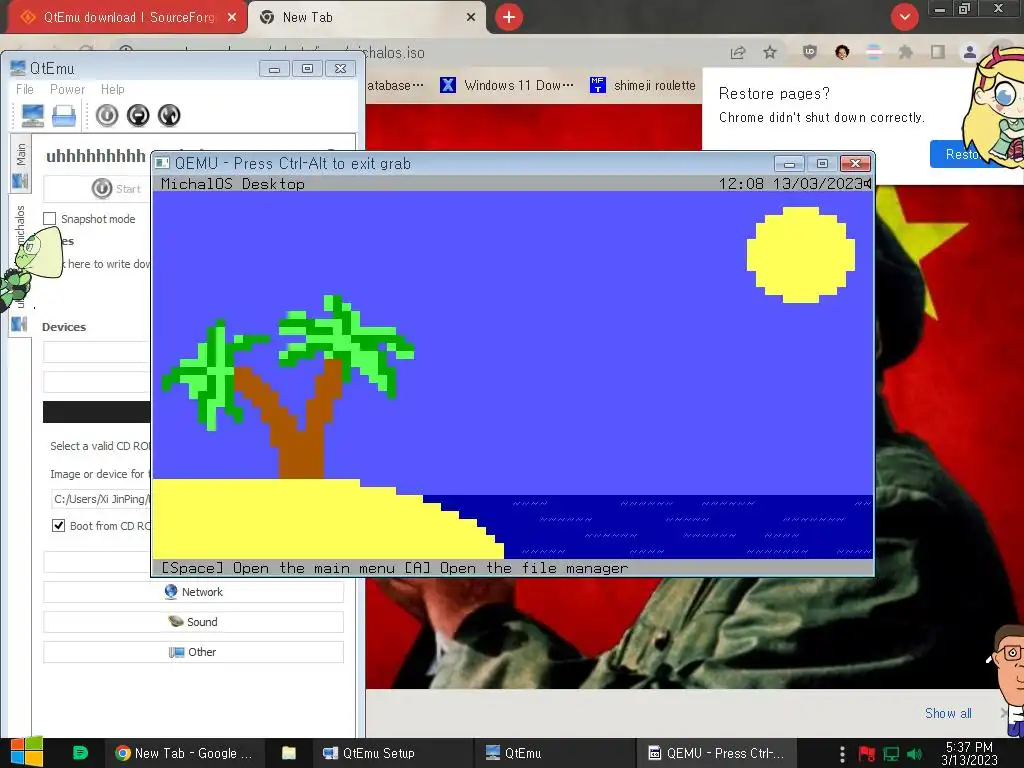Viewport: 1024px width, 768px height.
Task: Click the red flag tray icon
Action: pos(867,754)
